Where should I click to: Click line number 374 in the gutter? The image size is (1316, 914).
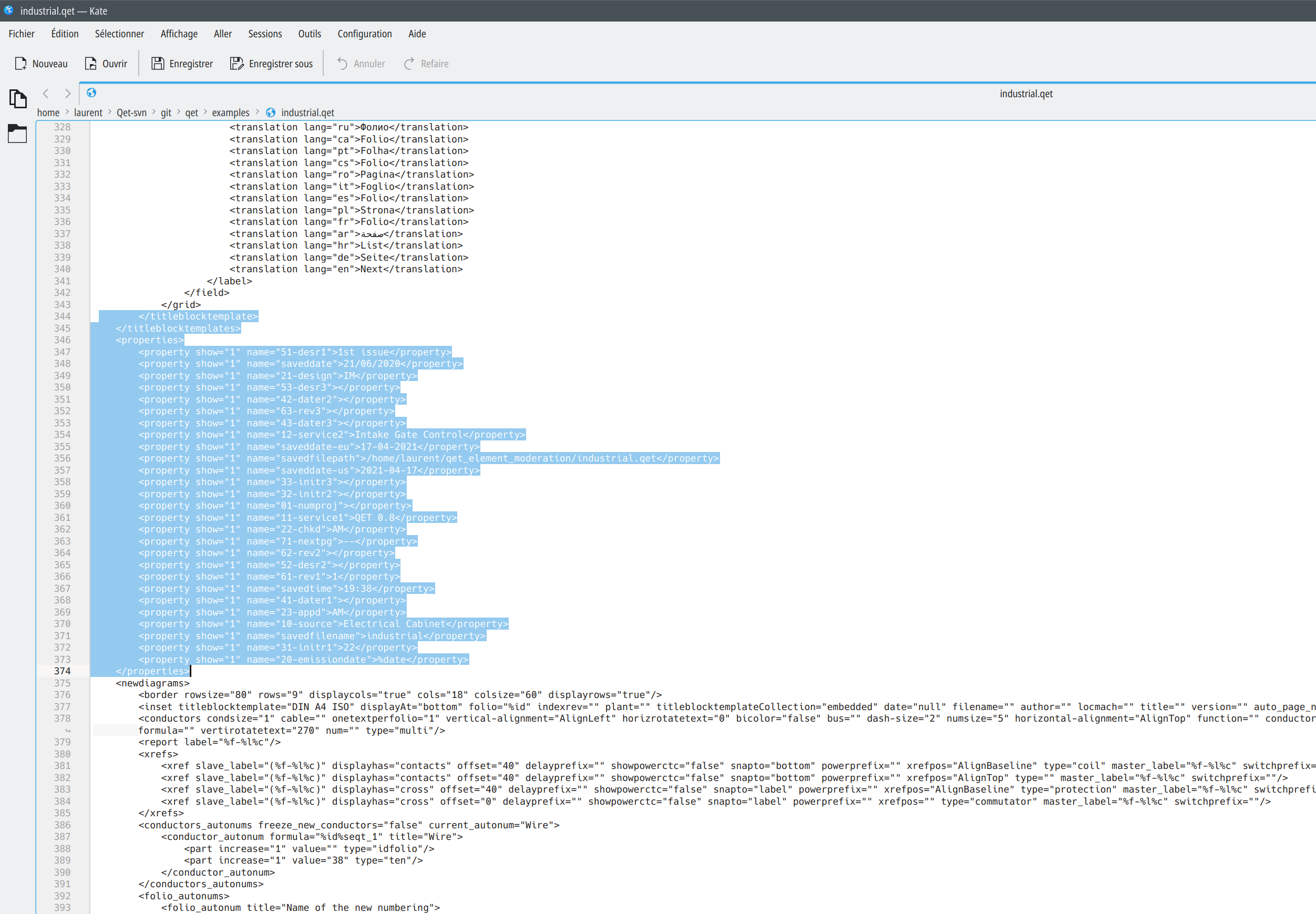[63, 671]
